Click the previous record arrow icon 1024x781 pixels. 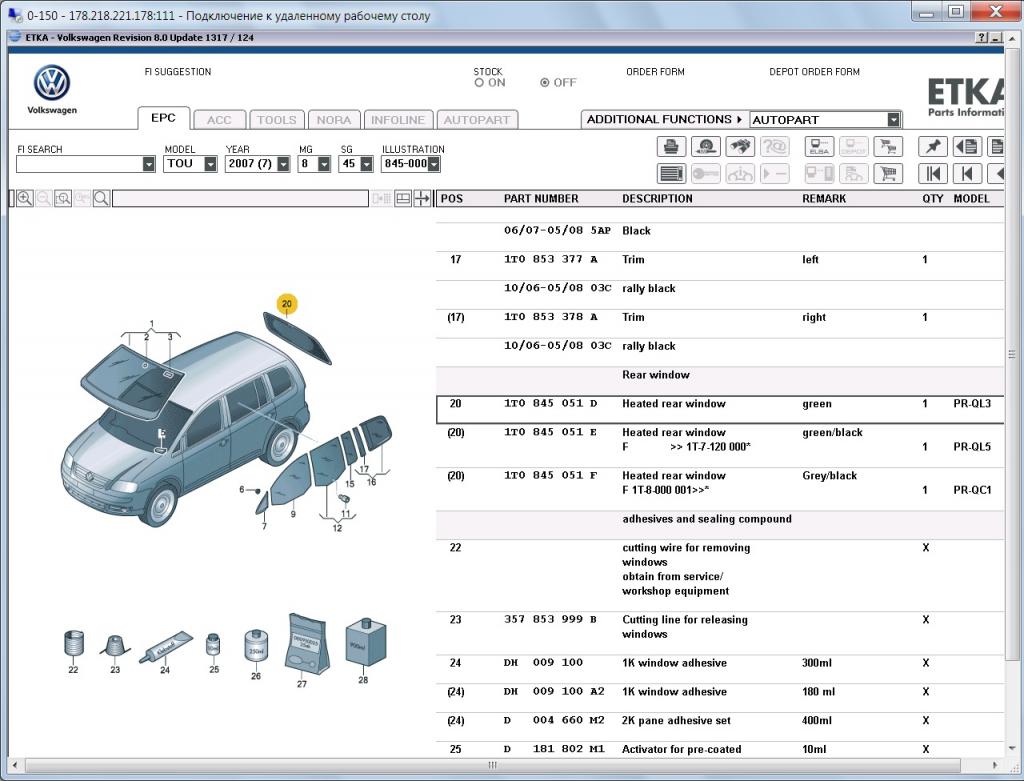[967, 173]
